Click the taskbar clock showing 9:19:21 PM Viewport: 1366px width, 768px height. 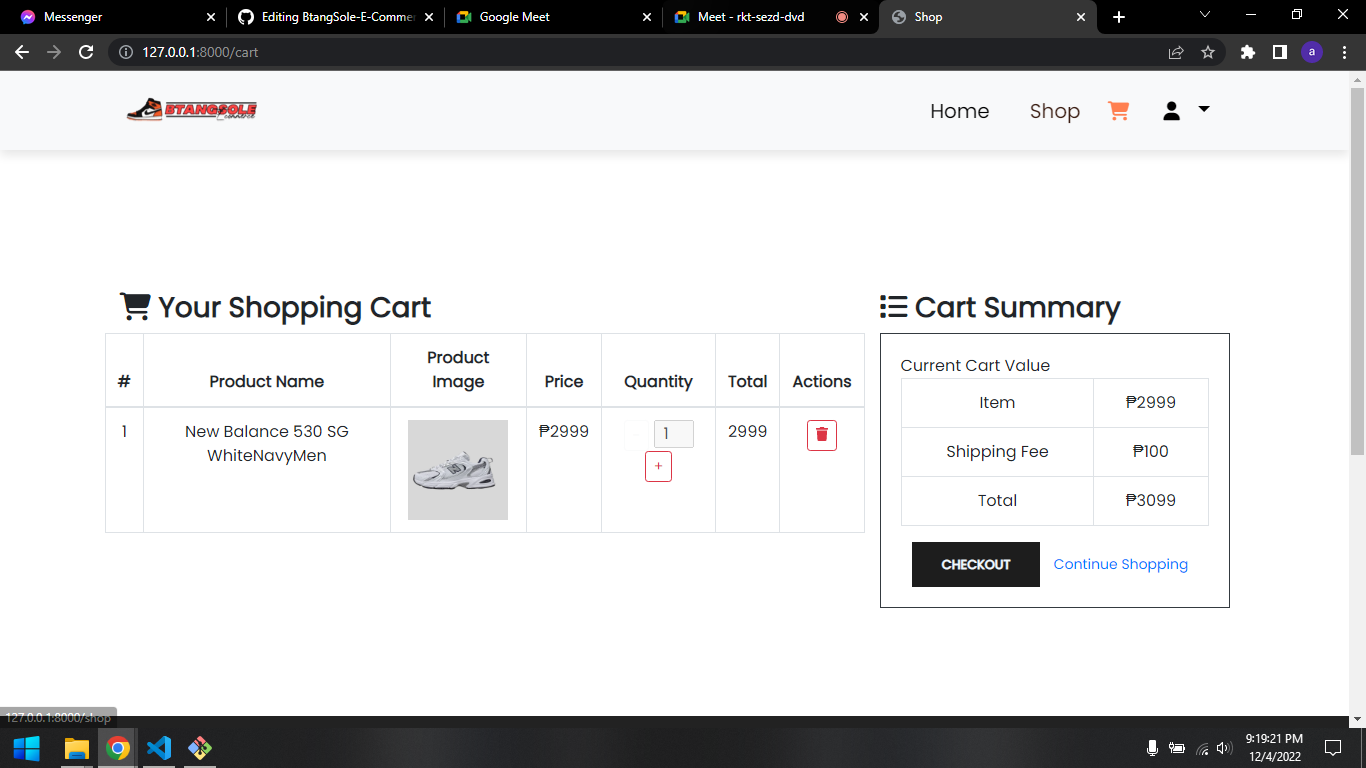1274,748
